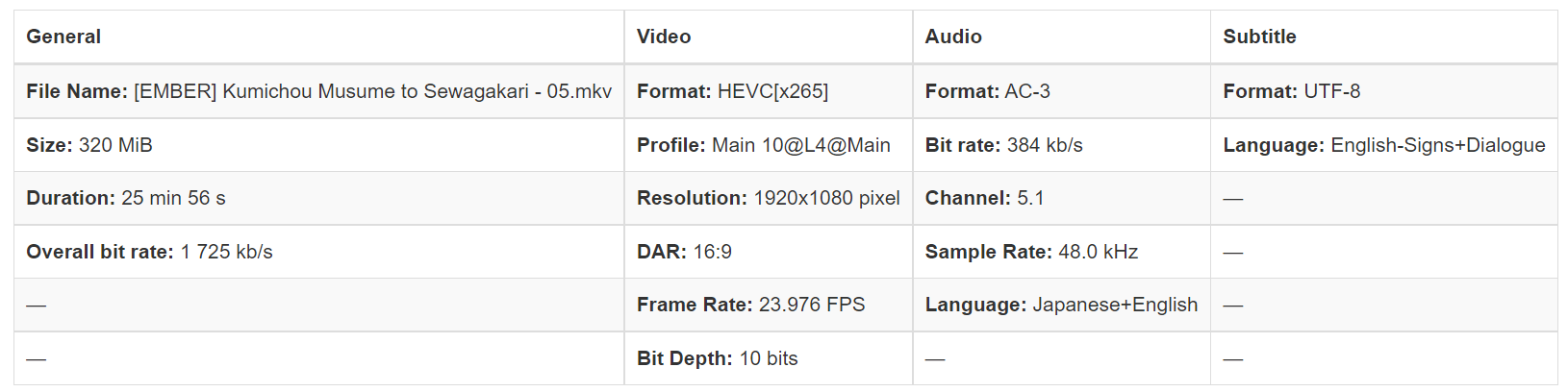Viewport: 1568px width, 392px height.
Task: Select the AC-3 audio format cell
Action: click(x=987, y=91)
